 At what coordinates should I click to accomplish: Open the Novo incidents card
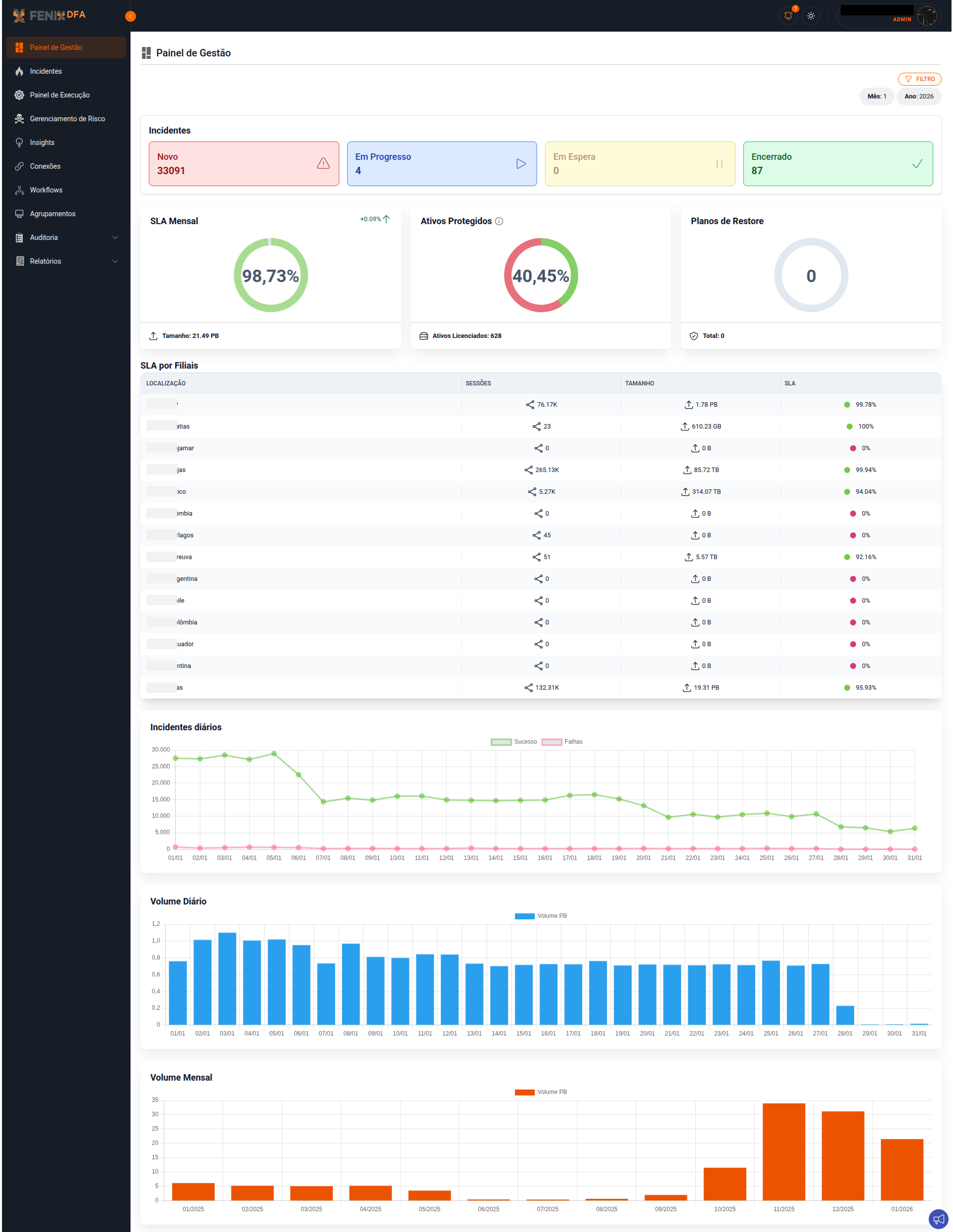[244, 164]
